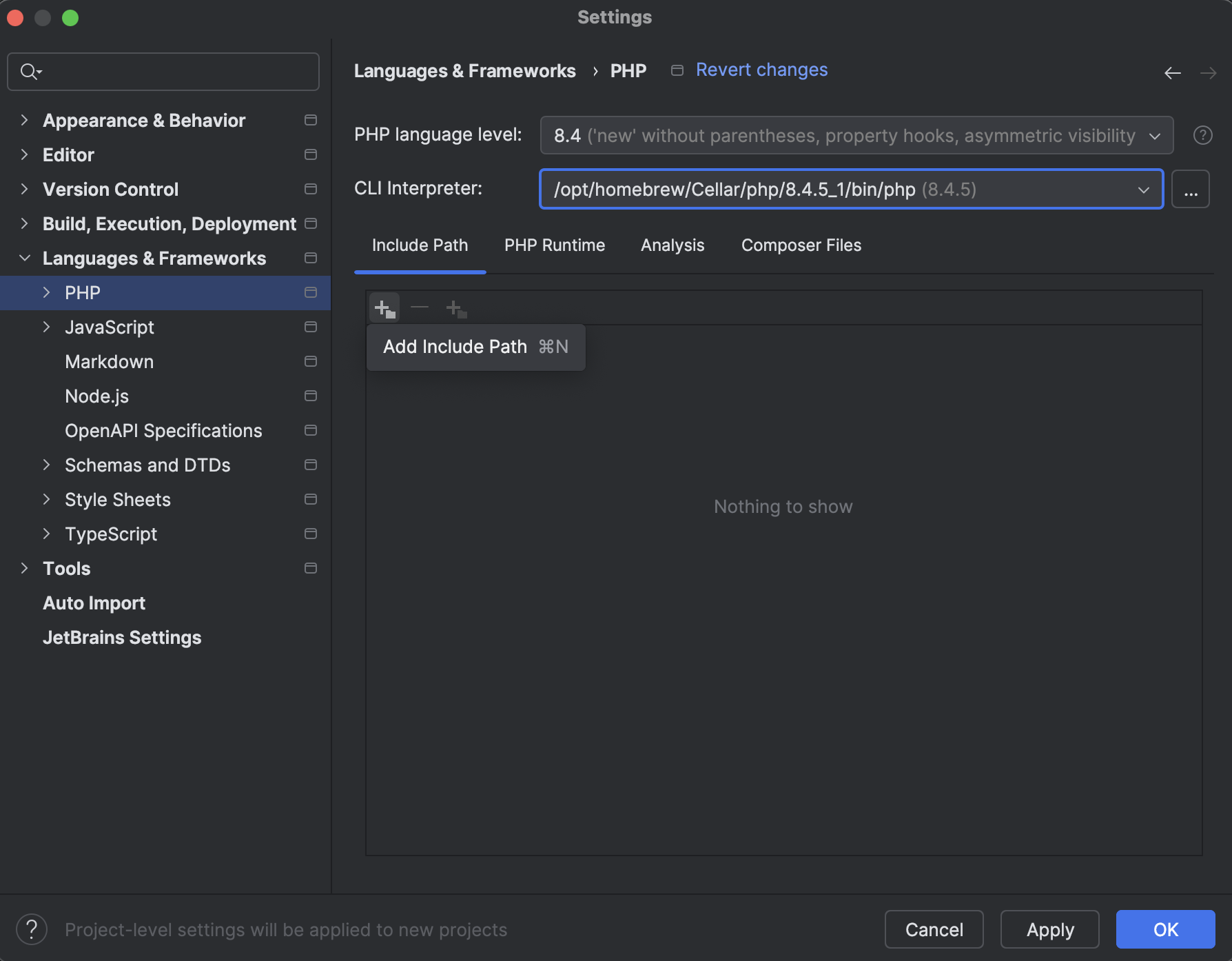Expand the Appearance & Behavior section

[25, 120]
